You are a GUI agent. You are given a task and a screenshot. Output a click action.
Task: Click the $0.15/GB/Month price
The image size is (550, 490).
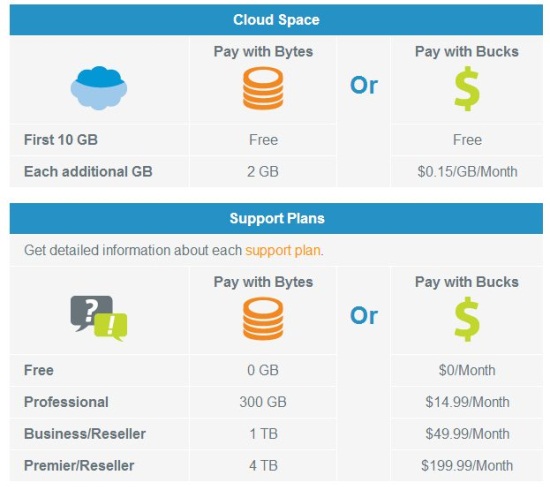467,172
